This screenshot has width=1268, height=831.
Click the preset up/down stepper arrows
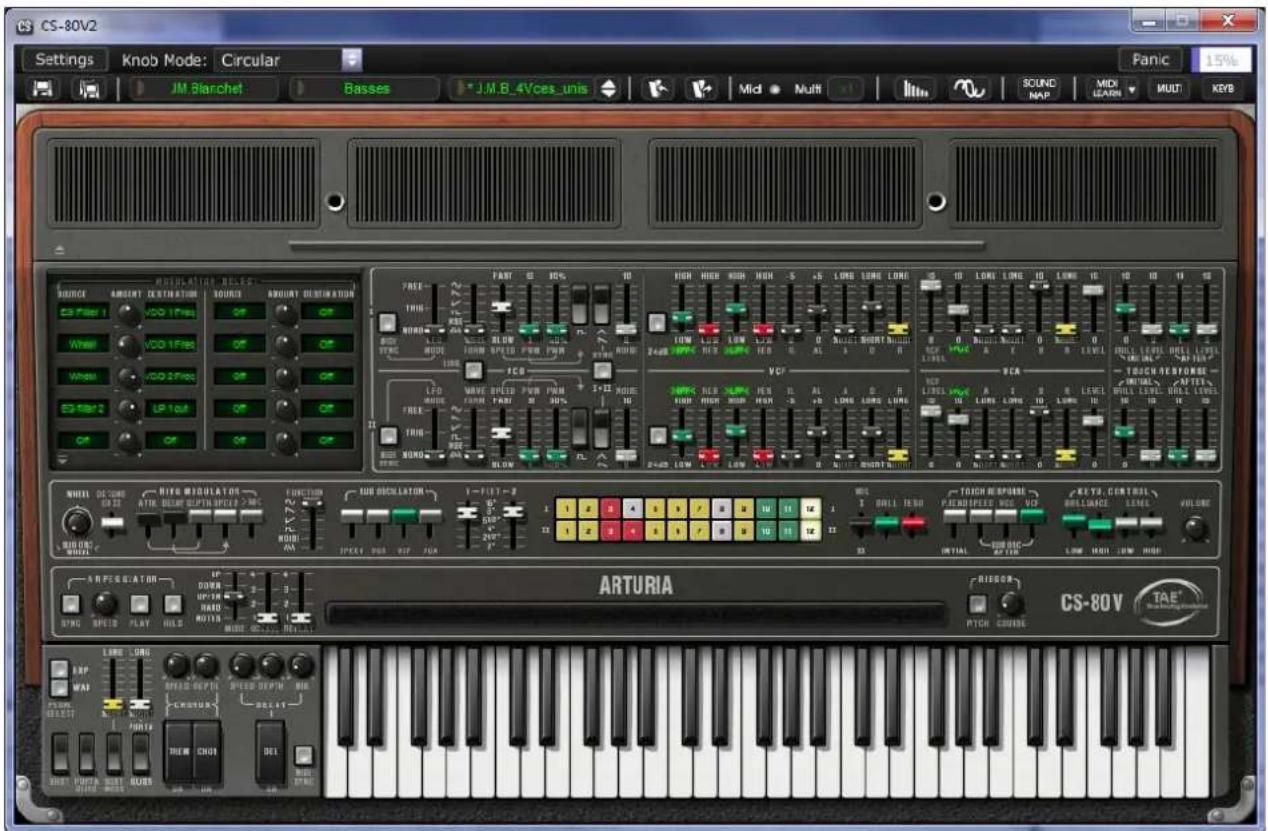608,88
